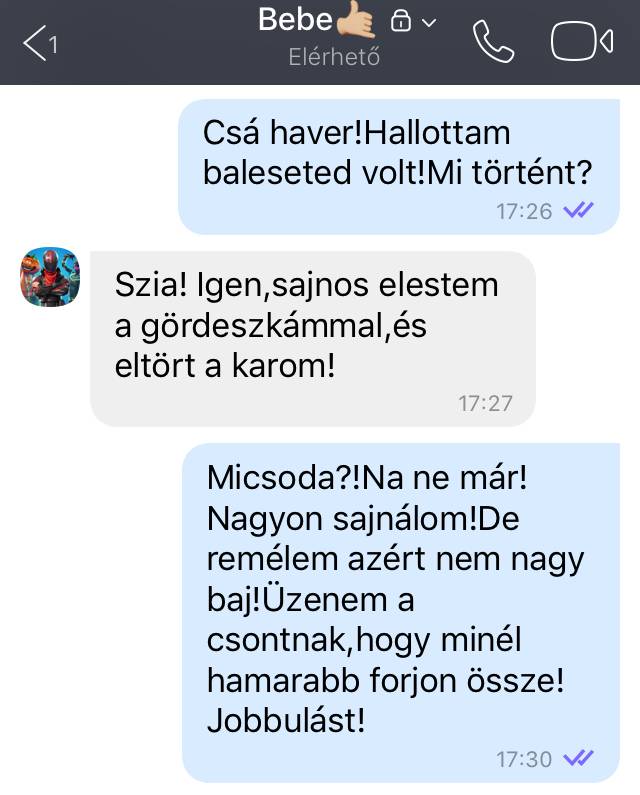Tap 'eltört a karom!' text line
This screenshot has width=640, height=795.
coord(225,365)
